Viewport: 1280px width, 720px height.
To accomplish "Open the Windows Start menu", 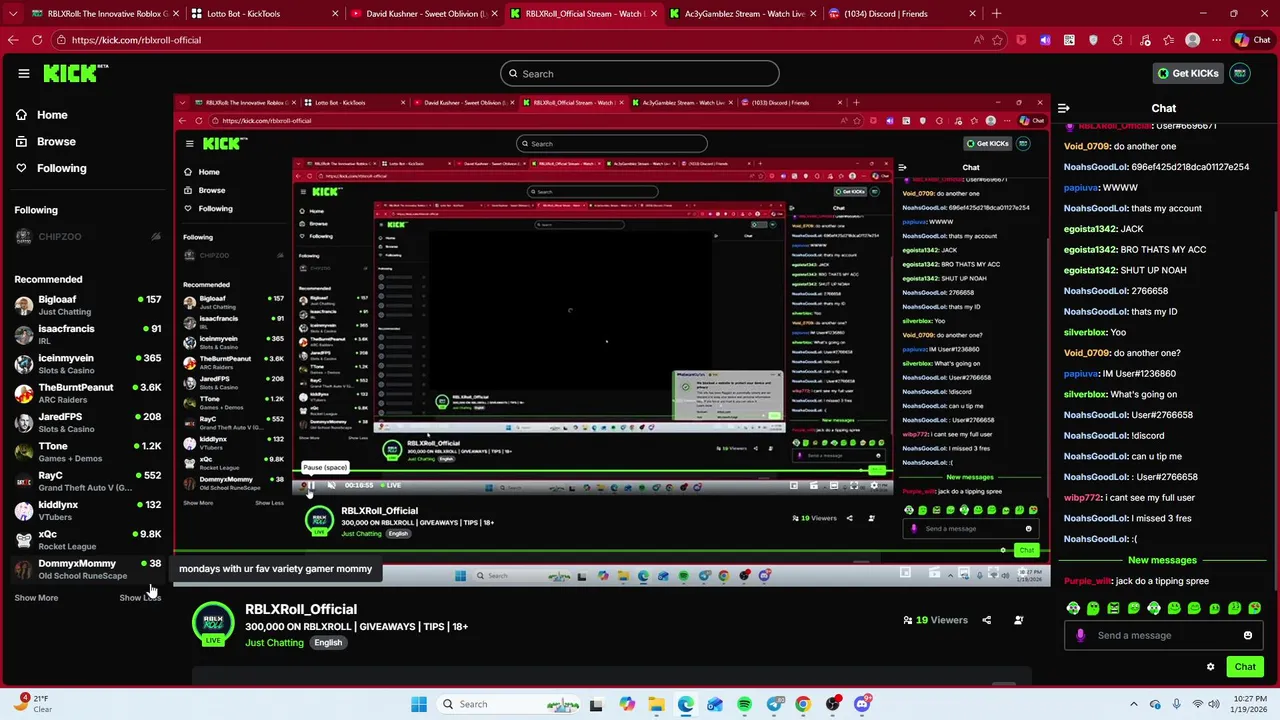I will click(419, 704).
